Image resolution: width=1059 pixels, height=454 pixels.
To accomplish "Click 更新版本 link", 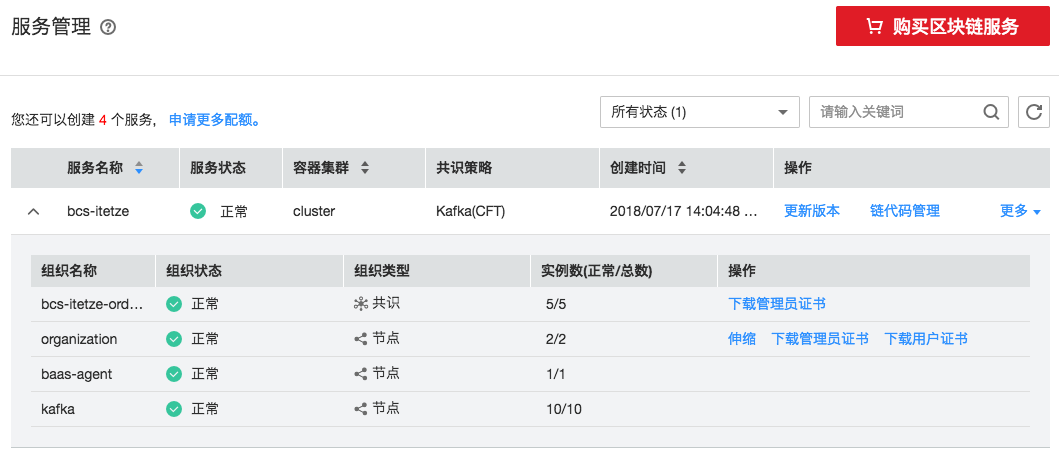I will (811, 211).
